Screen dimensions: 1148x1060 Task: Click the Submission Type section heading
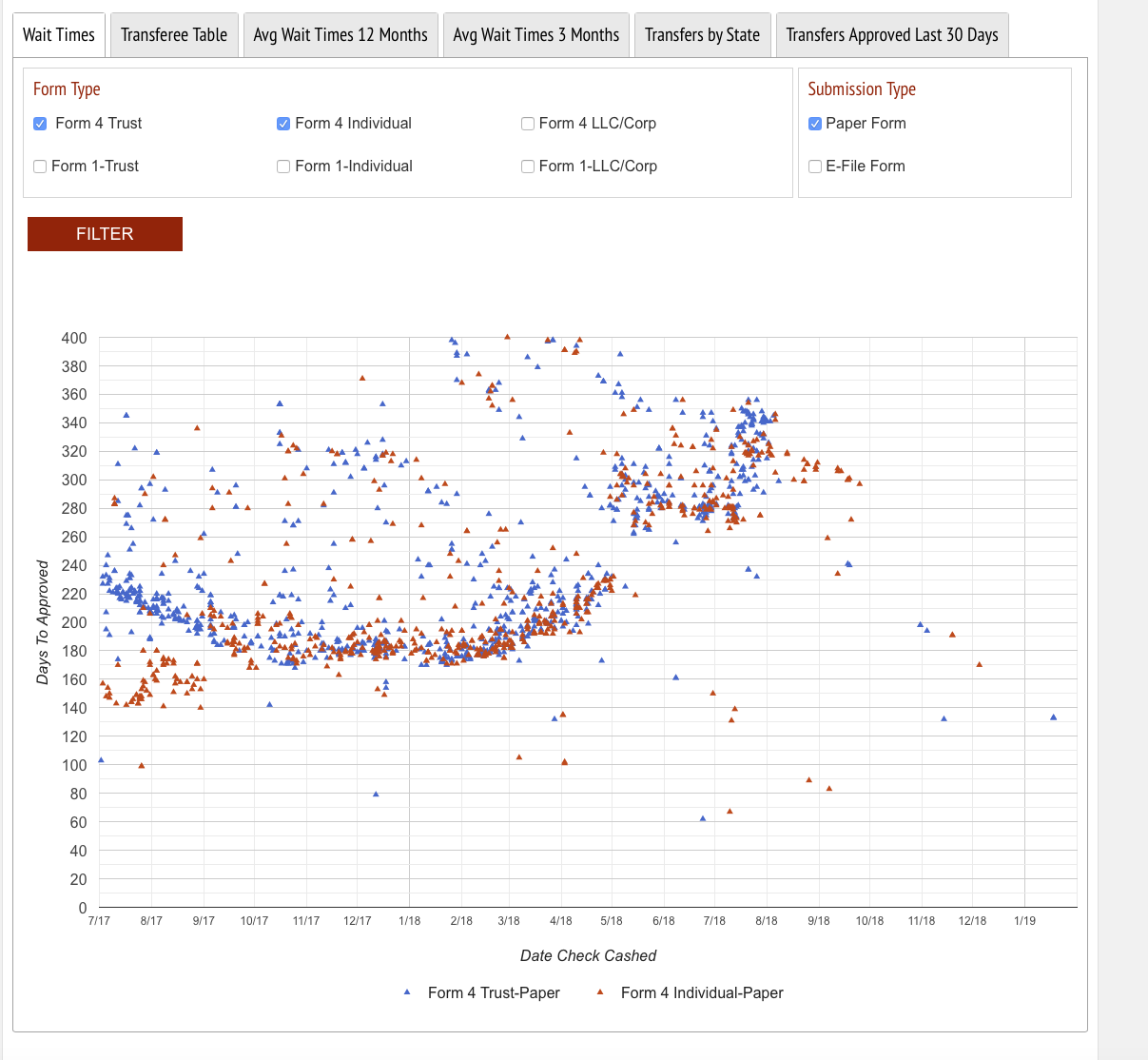(x=862, y=89)
